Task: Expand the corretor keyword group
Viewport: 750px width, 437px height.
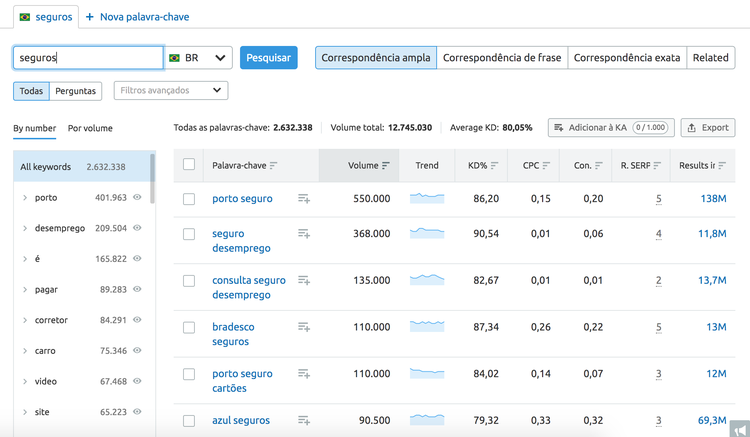Action: coord(25,320)
